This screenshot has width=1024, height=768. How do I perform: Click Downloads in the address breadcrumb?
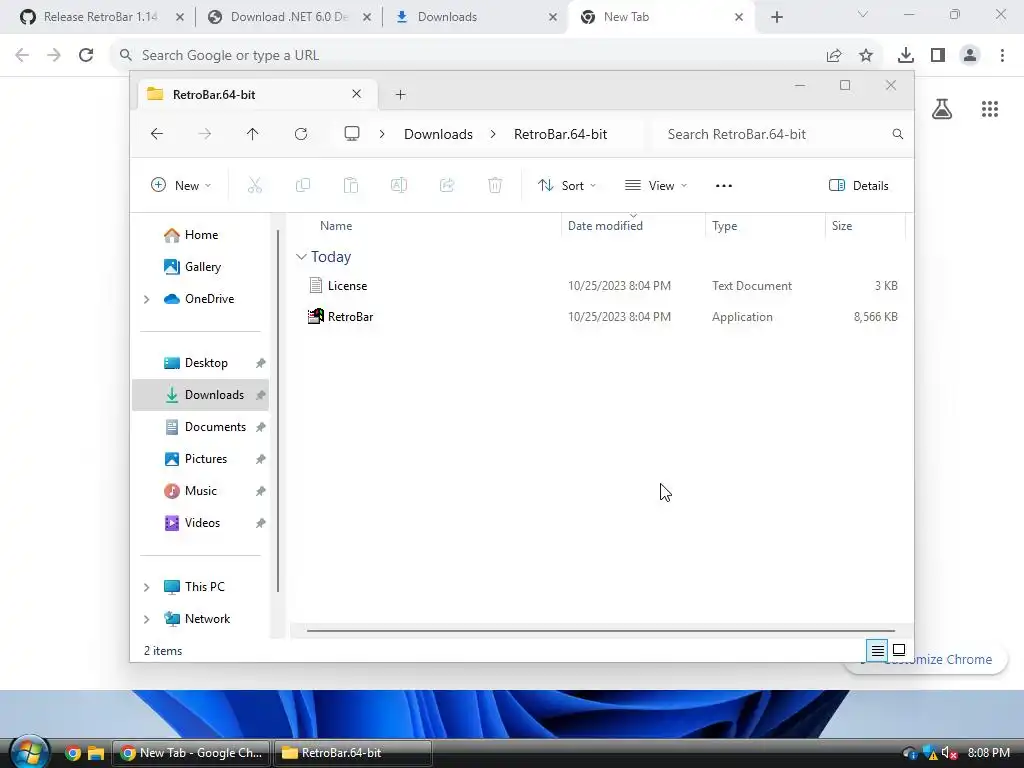(x=438, y=134)
